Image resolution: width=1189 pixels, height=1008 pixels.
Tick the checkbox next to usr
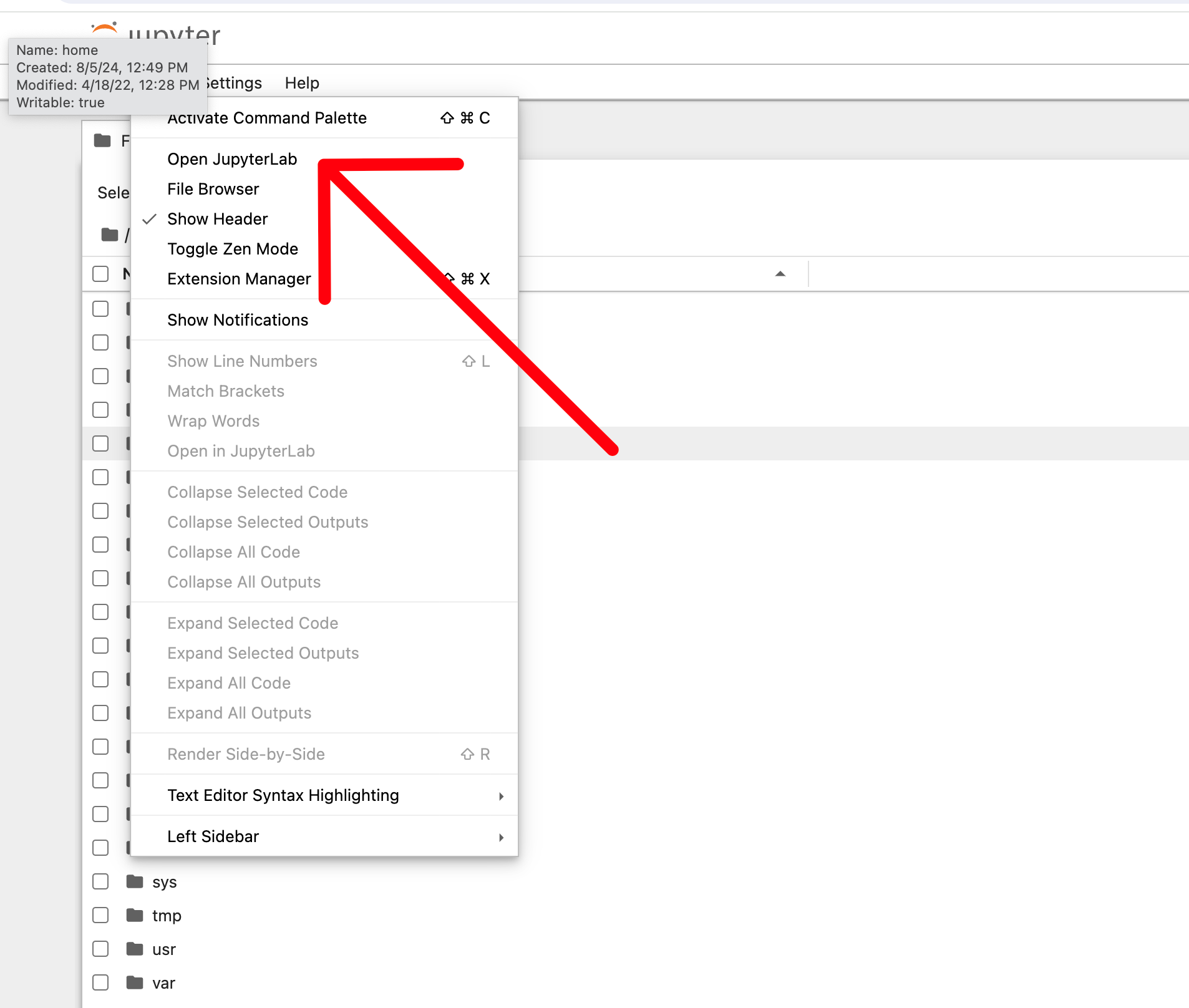[x=100, y=949]
